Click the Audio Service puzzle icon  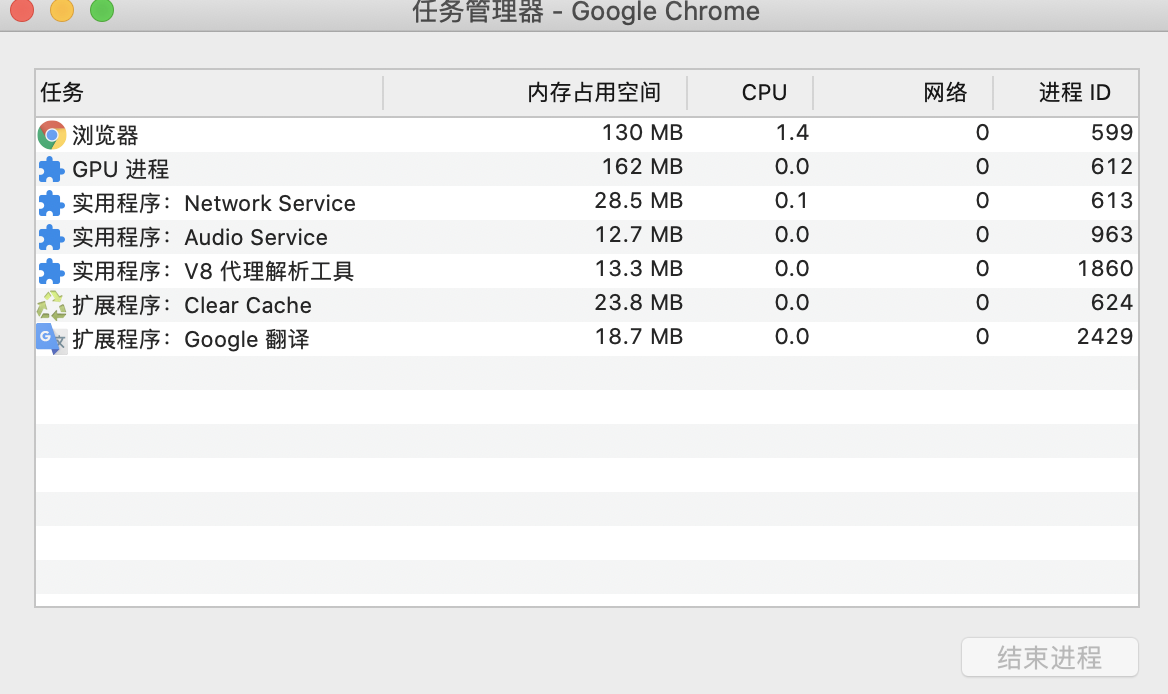click(x=50, y=237)
